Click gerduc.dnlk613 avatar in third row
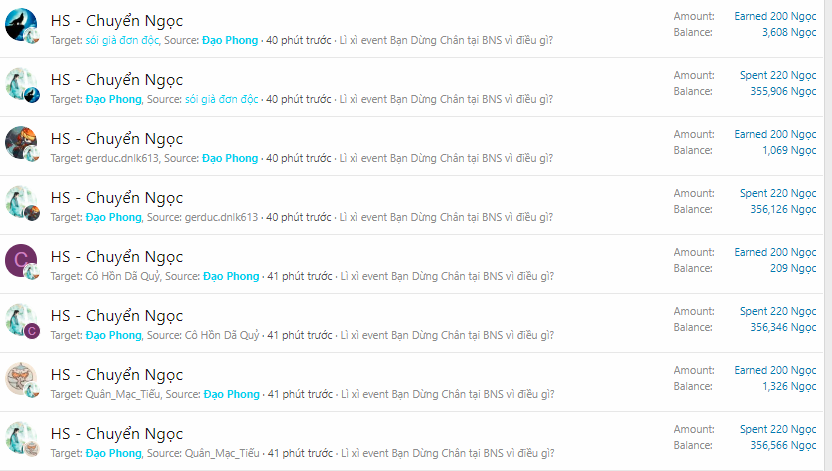Viewport: 832px width, 471px height. click(x=21, y=142)
